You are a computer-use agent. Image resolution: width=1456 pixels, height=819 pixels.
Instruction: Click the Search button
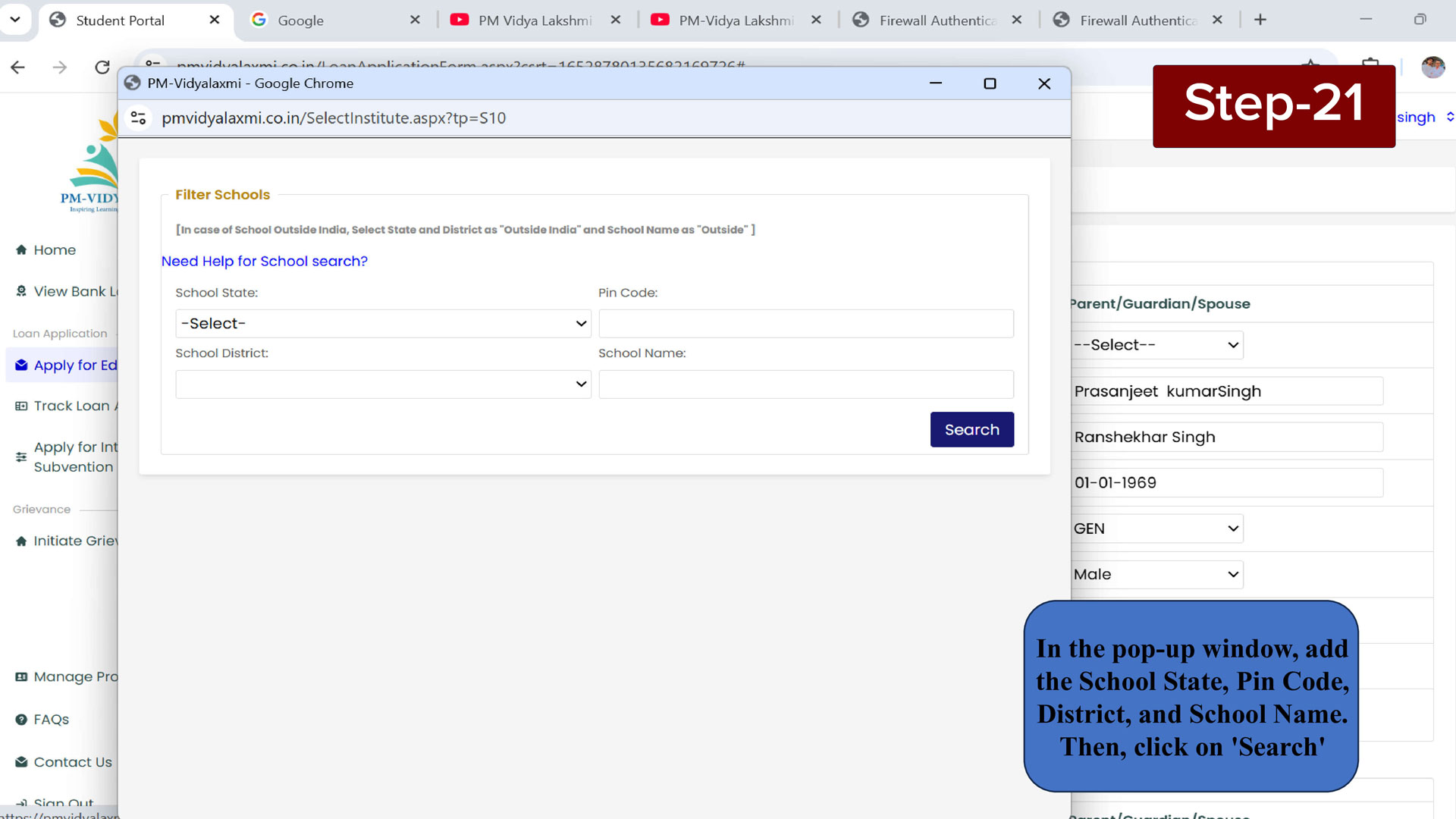pyautogui.click(x=971, y=429)
